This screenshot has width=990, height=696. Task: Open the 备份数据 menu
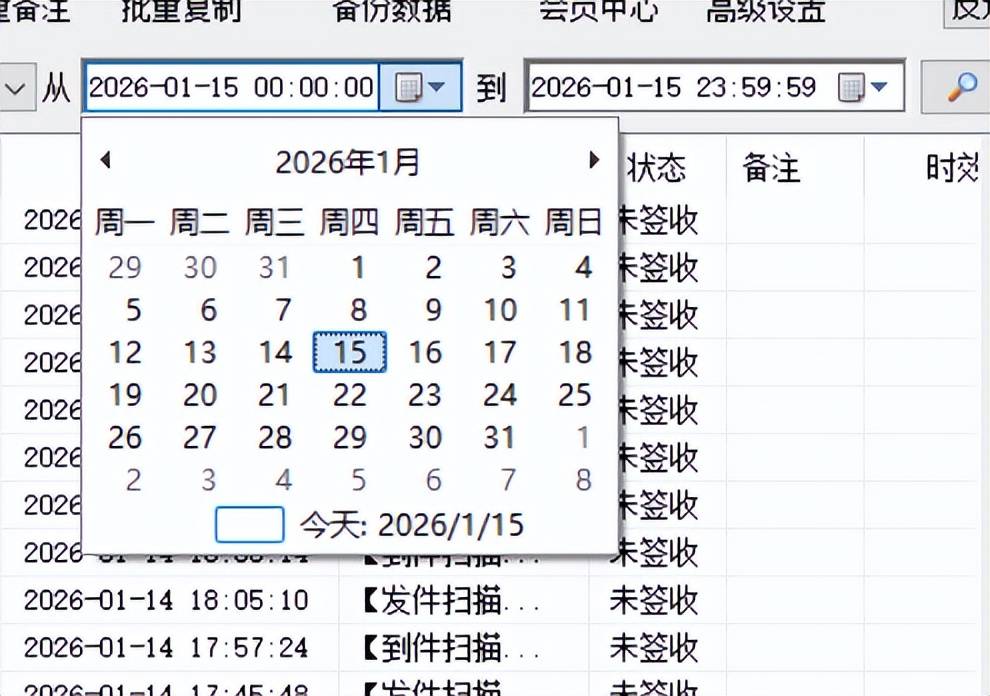click(391, 10)
